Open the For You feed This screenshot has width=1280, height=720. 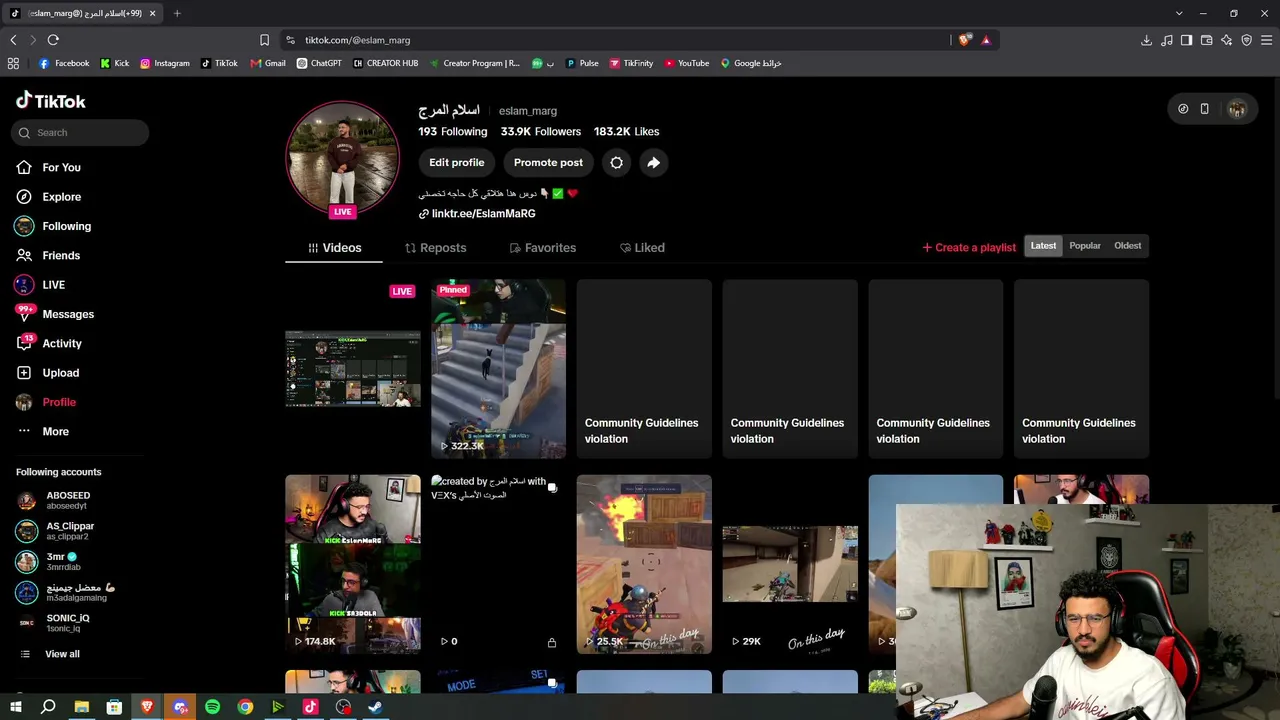(61, 167)
